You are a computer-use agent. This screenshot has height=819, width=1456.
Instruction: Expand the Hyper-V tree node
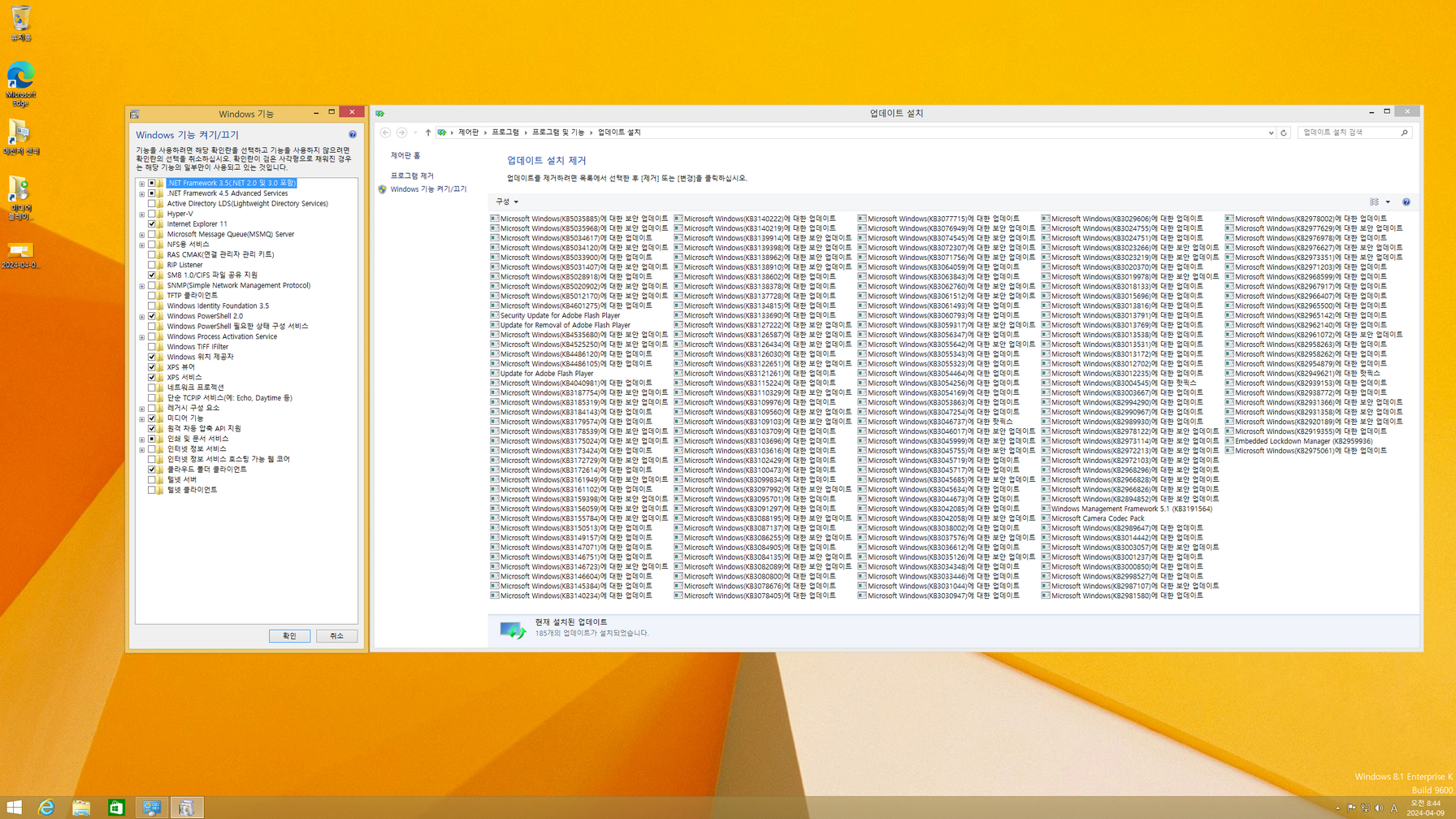[x=142, y=214]
